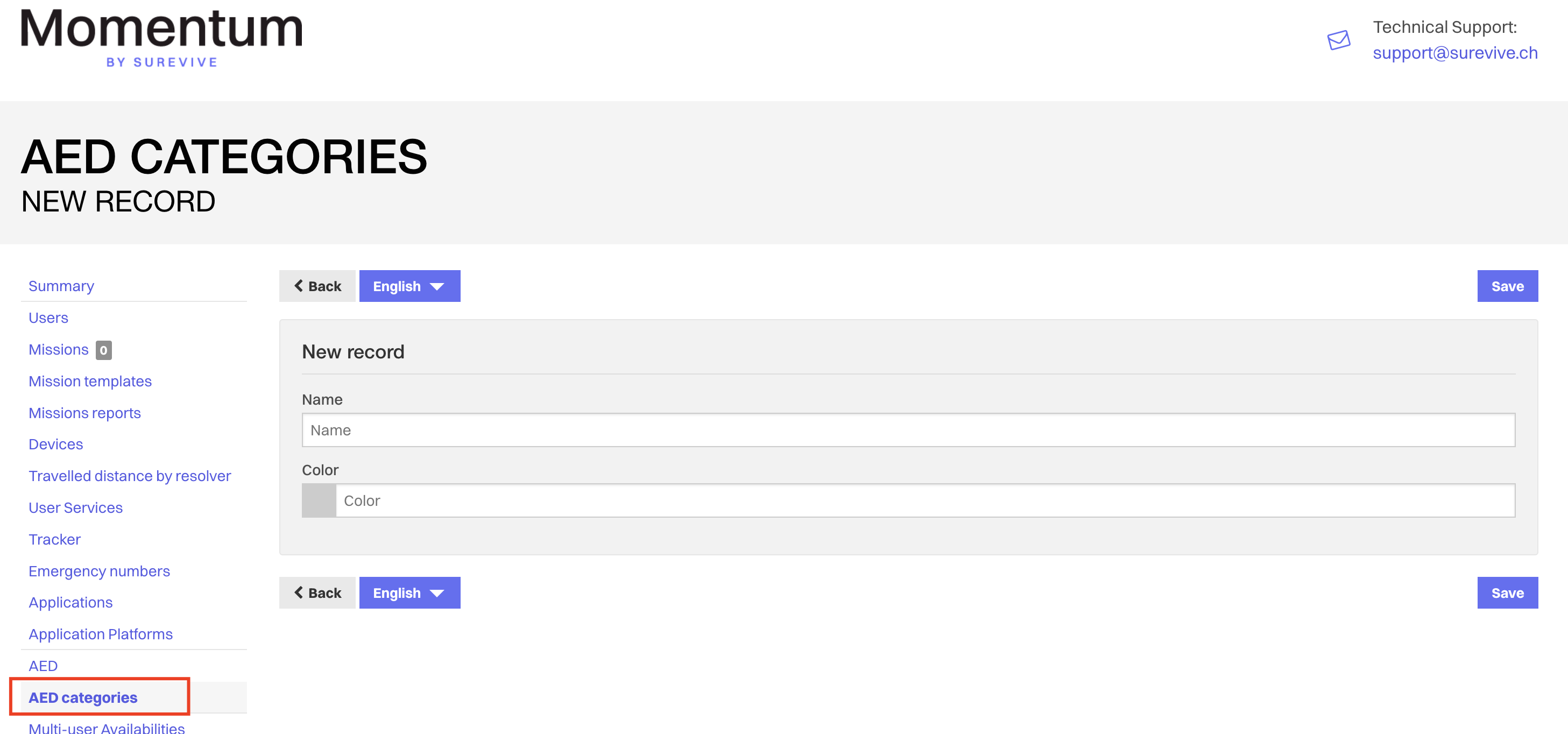This screenshot has height=734, width=1568.
Task: Switch to the AED section
Action: (43, 665)
